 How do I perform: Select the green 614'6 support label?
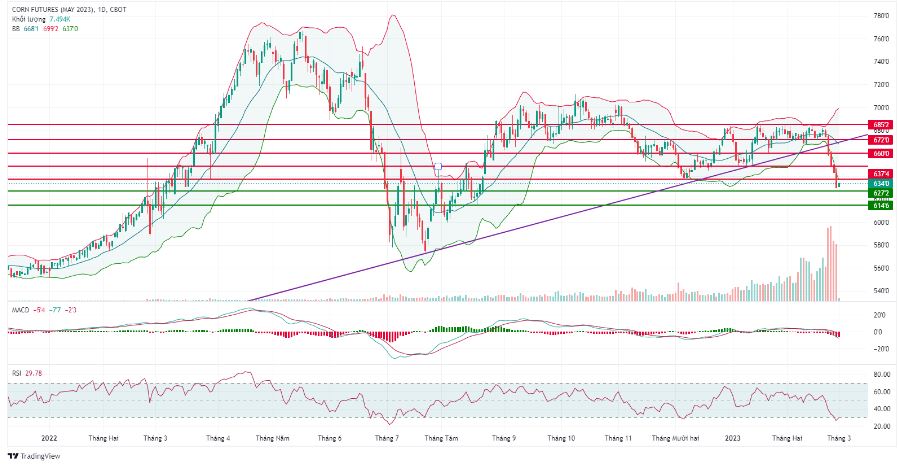tap(880, 205)
